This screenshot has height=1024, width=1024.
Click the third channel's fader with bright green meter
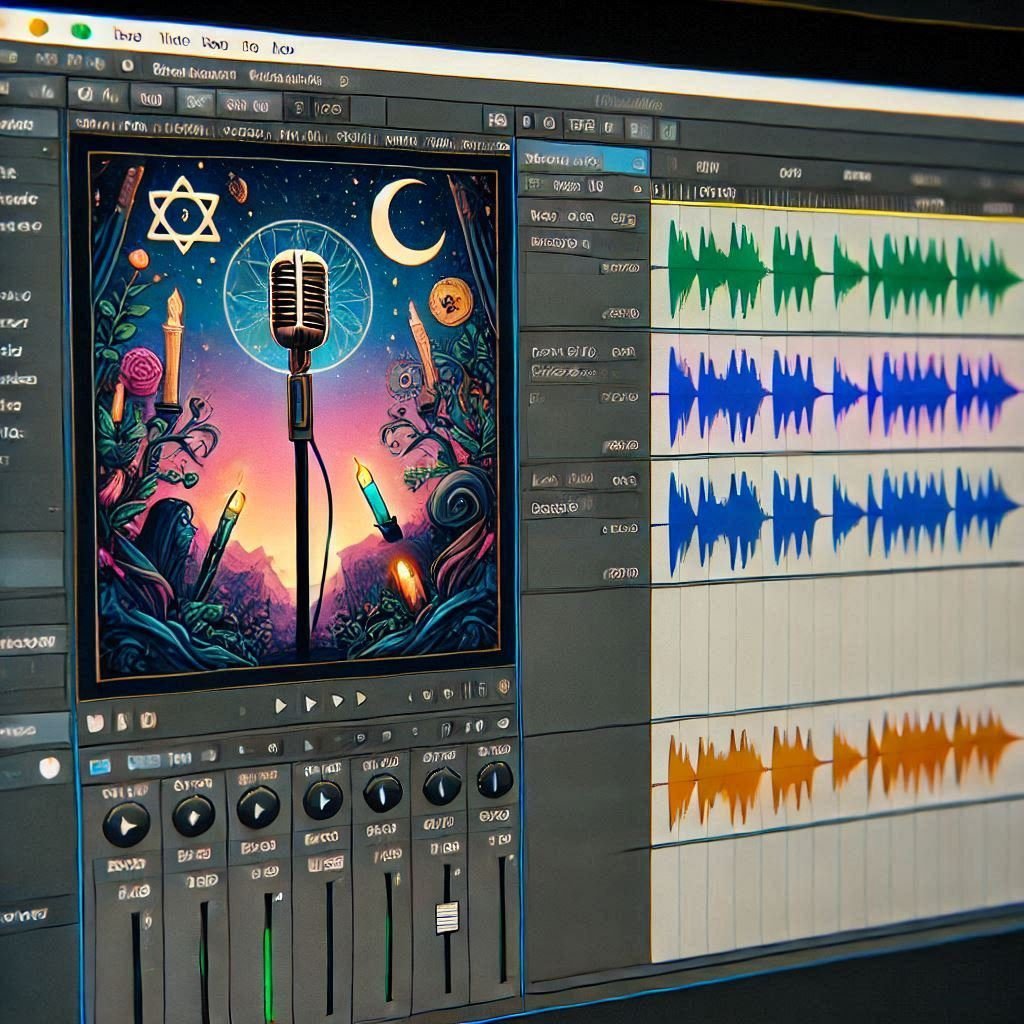click(x=268, y=957)
